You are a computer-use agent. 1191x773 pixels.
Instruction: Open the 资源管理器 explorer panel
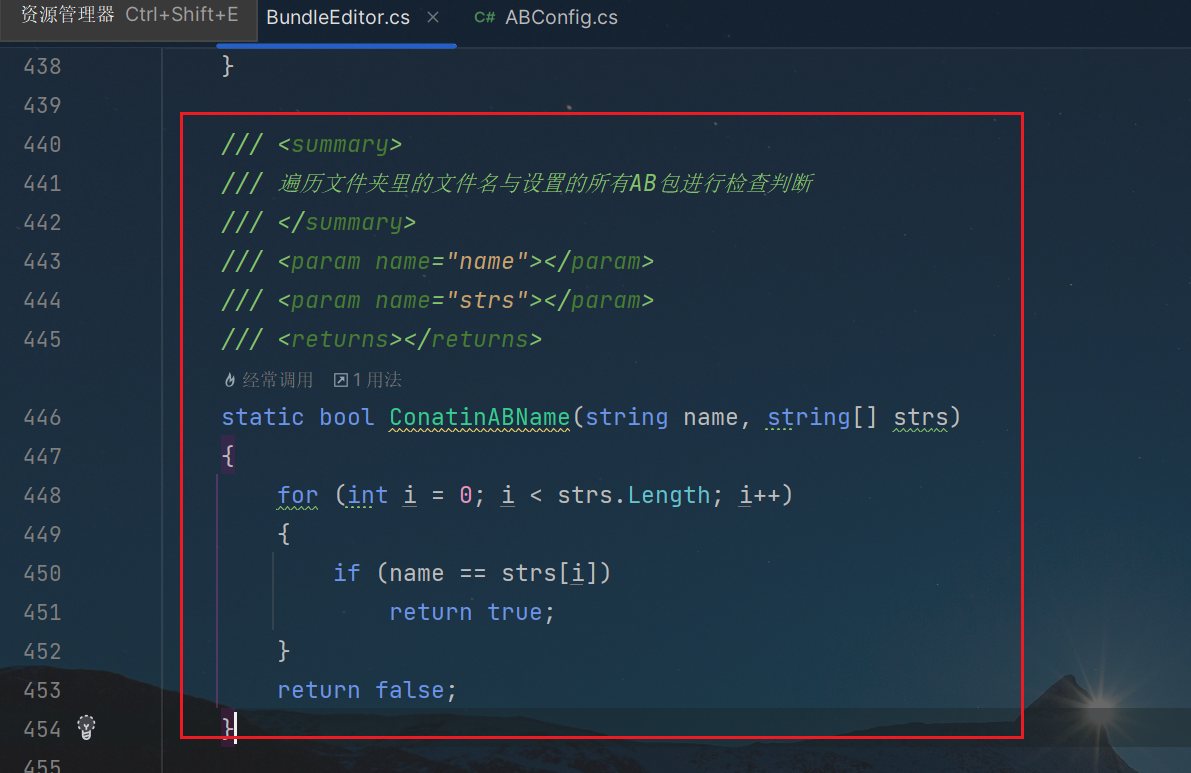128,15
